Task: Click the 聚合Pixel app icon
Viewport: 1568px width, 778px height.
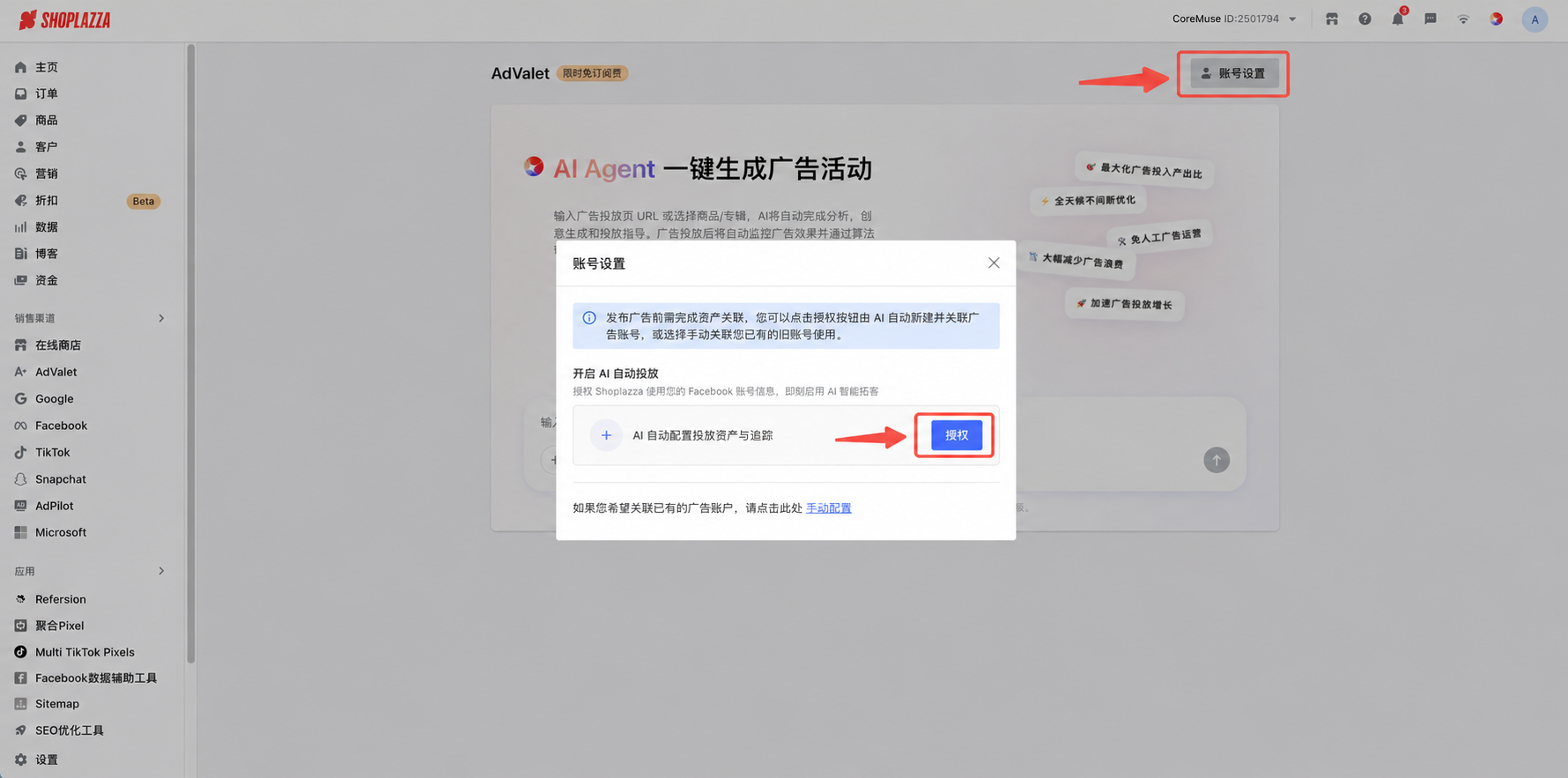Action: (20, 626)
